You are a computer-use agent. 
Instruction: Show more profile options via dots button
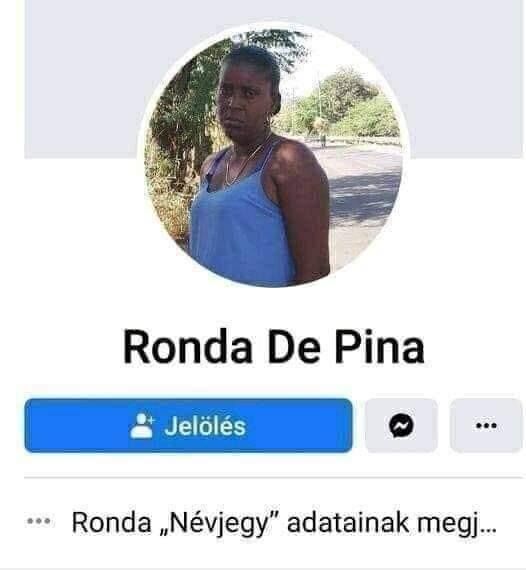486,425
